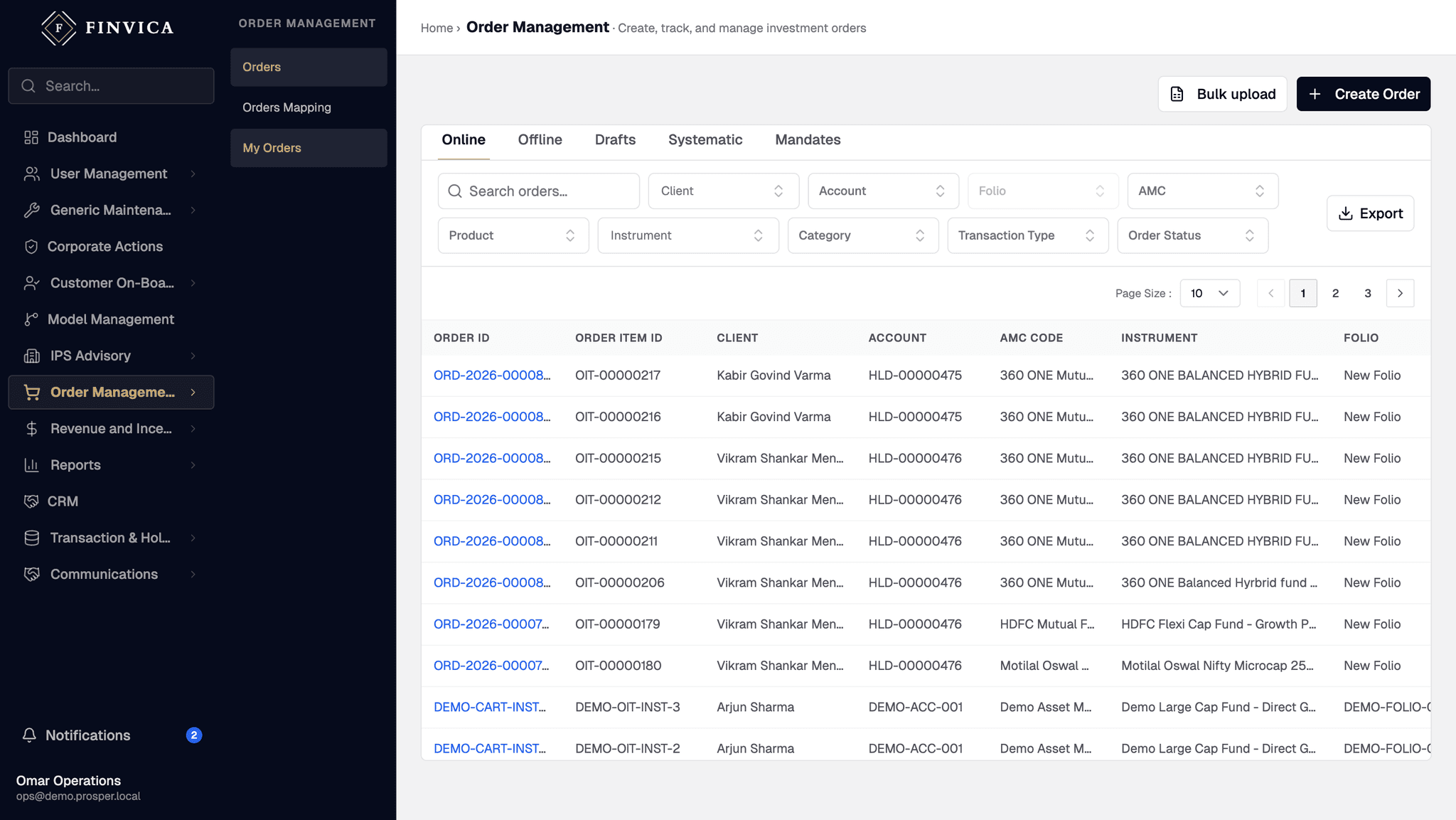Click the magnifier icon in sidebar search
Image resolution: width=1456 pixels, height=820 pixels.
click(28, 86)
